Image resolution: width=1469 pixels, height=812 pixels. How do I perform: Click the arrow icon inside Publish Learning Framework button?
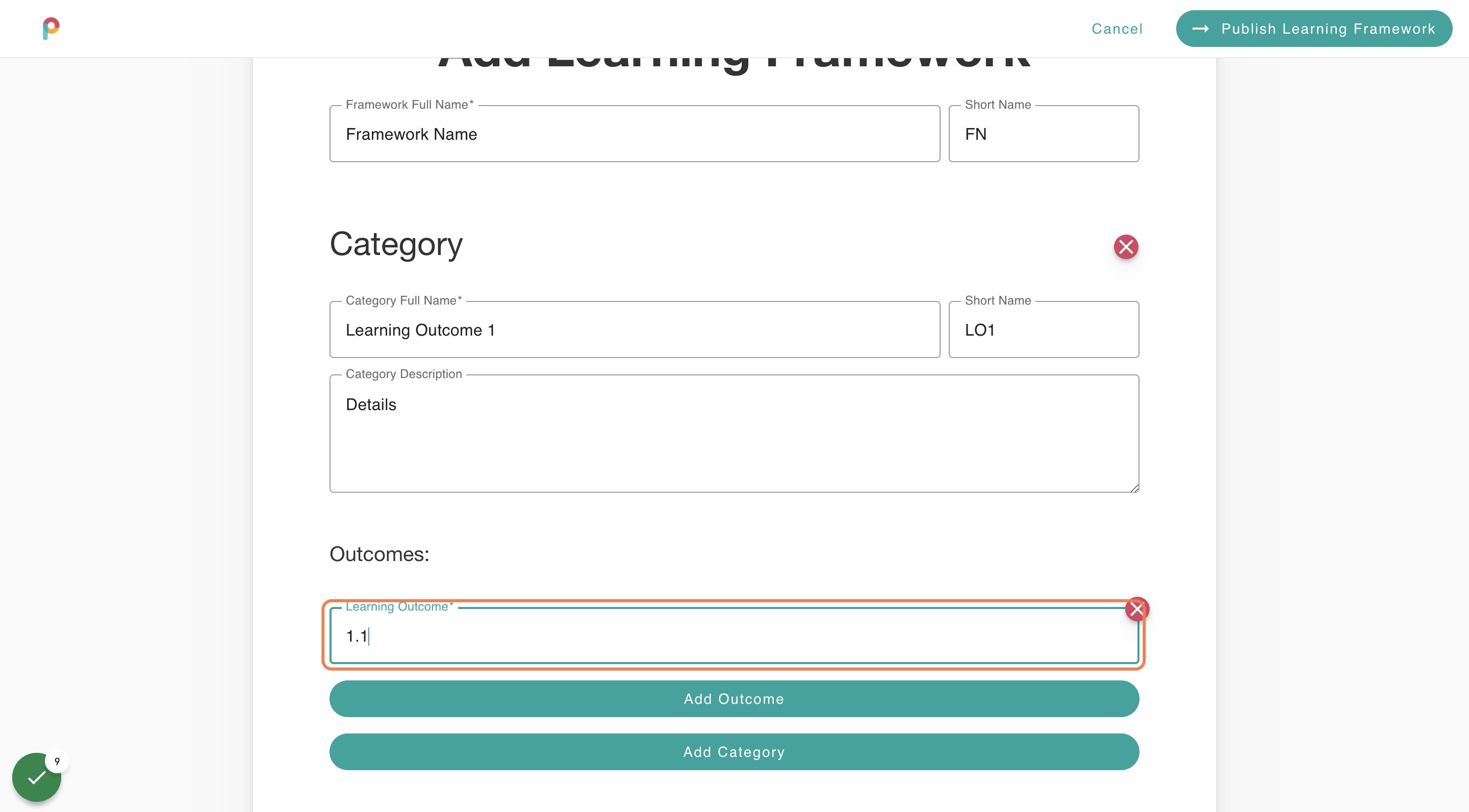click(x=1202, y=29)
